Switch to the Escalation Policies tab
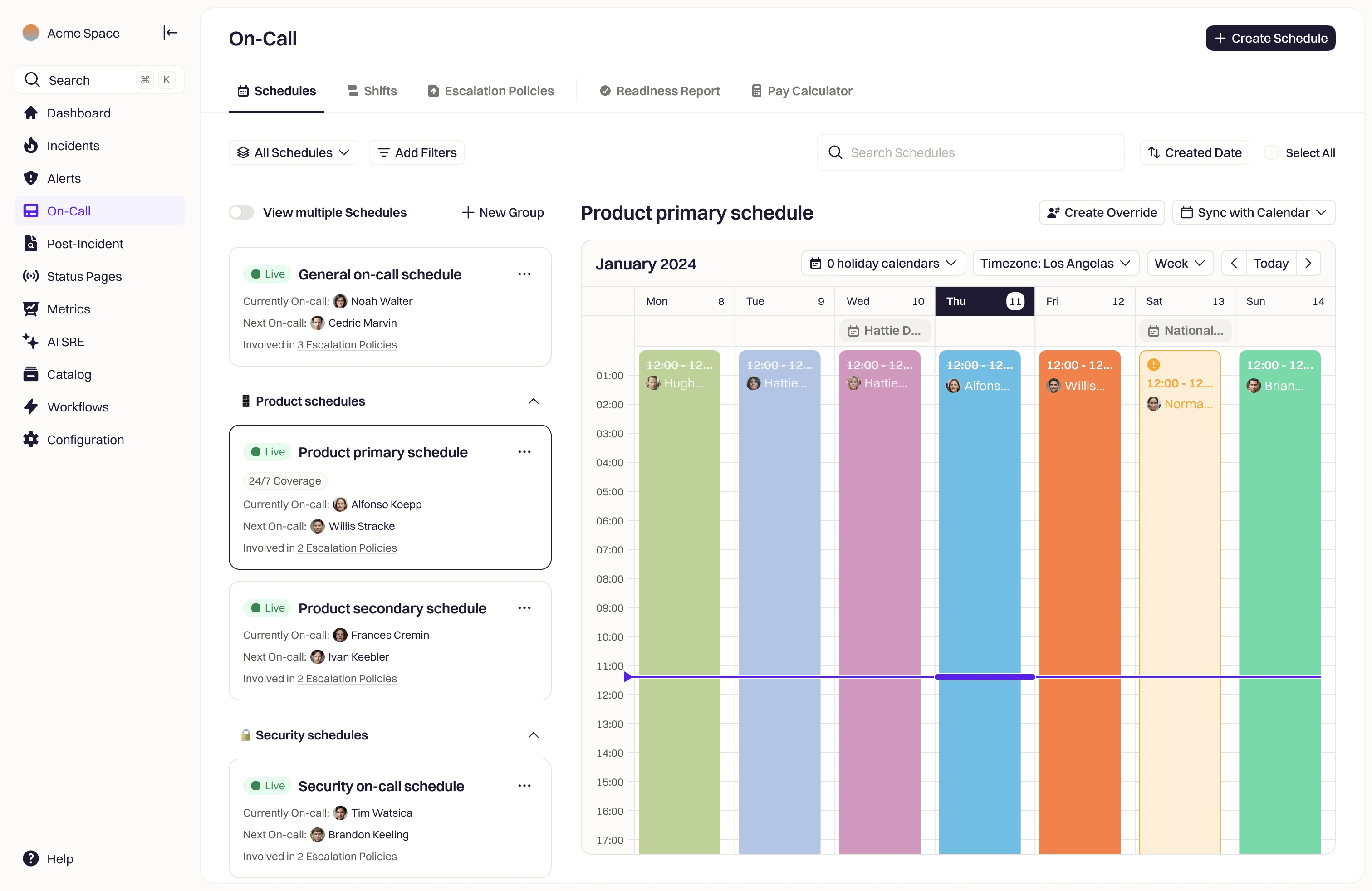Screen dimensions: 1372x891 click(x=490, y=91)
